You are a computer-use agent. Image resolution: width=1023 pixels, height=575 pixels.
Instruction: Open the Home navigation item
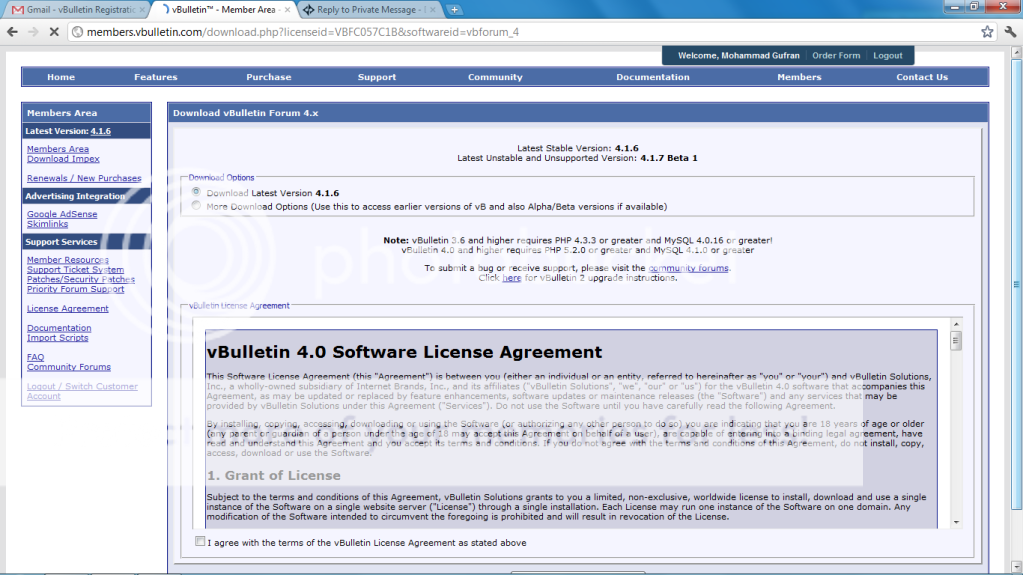pyautogui.click(x=61, y=77)
